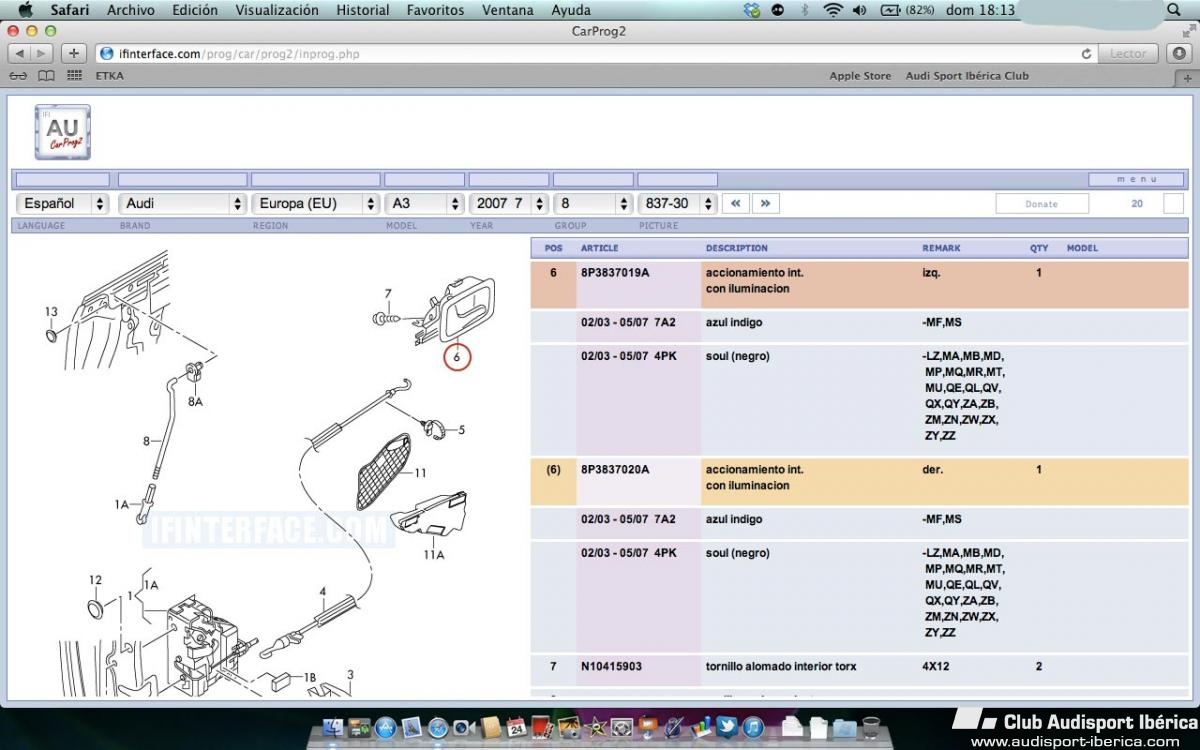
Task: Open the Picture dropdown showing 837-30
Action: (x=678, y=203)
